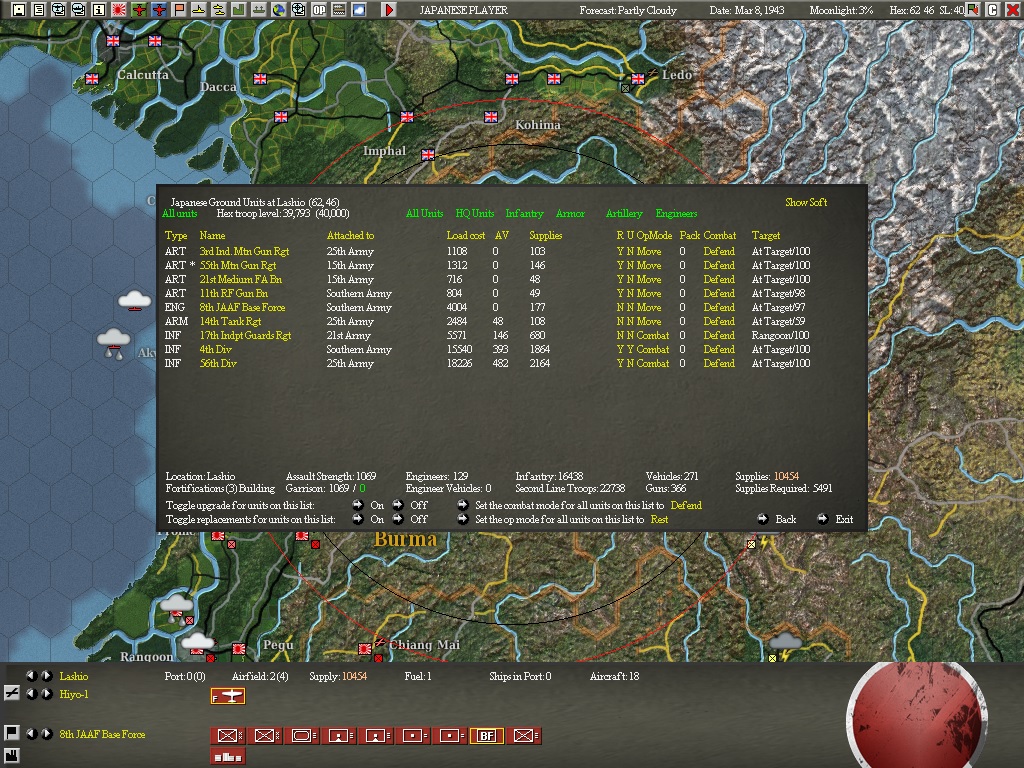The height and width of the screenshot is (768, 1024).
Task: Select previous air group before Hiyo-1
Action: coord(31,694)
